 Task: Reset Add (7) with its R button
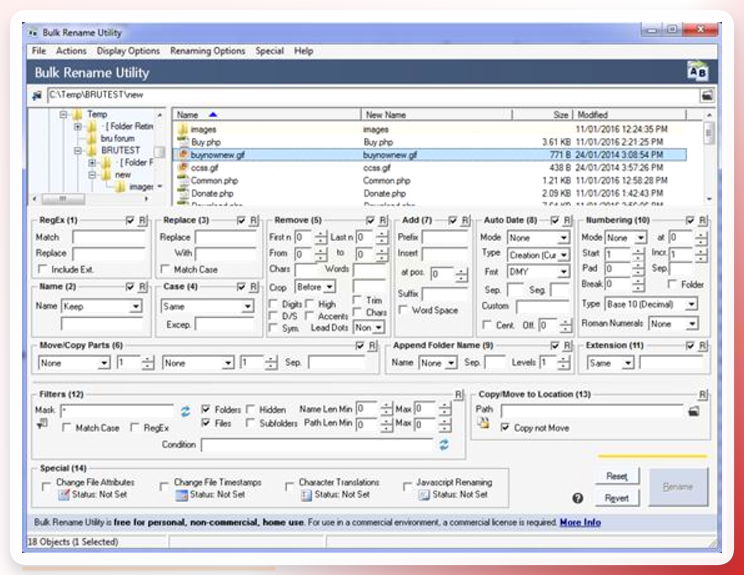pos(465,221)
